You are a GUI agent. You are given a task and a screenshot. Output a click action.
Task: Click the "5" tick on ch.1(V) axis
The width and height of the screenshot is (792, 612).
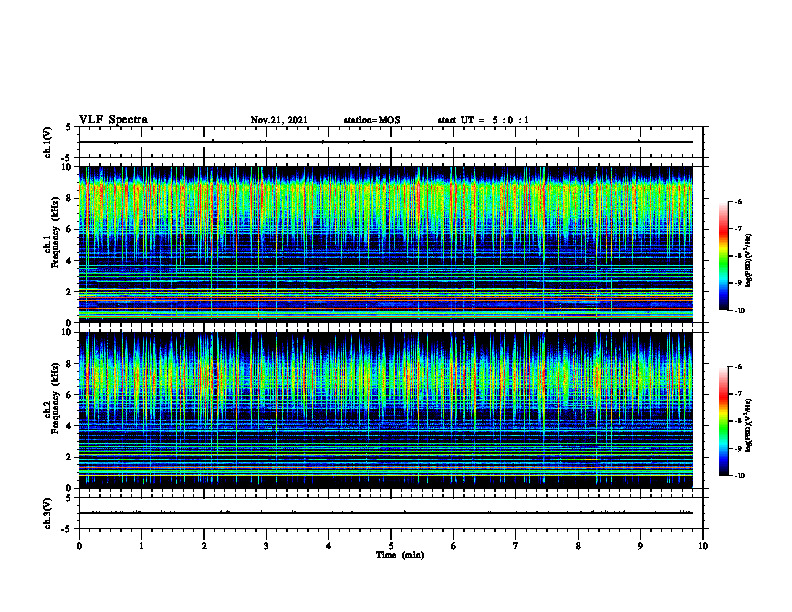[69, 128]
